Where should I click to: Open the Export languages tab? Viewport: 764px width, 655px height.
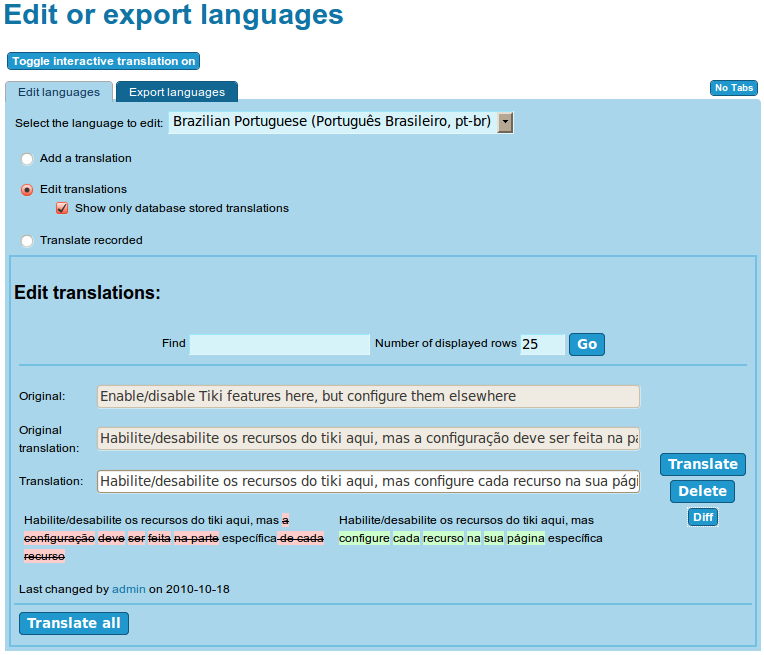(177, 92)
